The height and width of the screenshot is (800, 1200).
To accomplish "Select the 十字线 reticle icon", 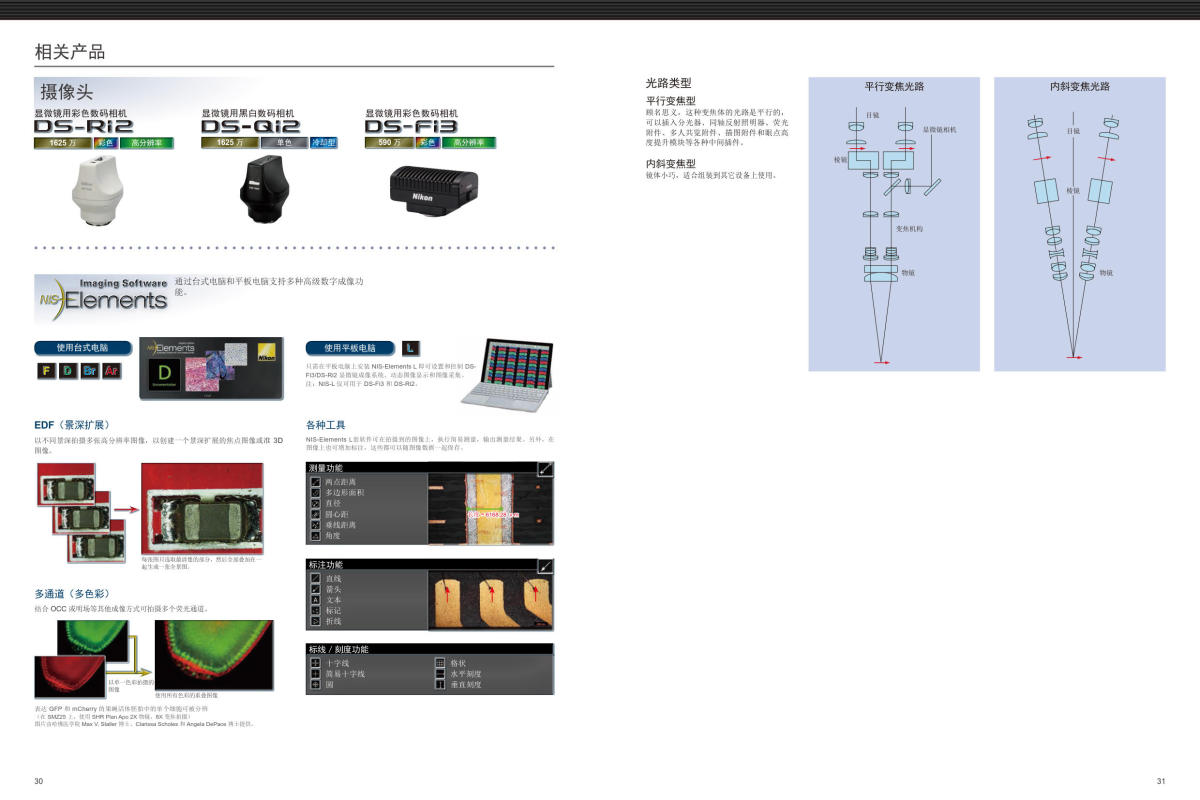I will pyautogui.click(x=316, y=663).
